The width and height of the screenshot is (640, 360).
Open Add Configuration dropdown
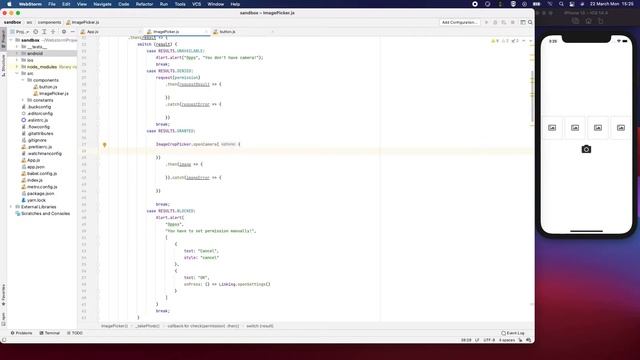pos(460,22)
